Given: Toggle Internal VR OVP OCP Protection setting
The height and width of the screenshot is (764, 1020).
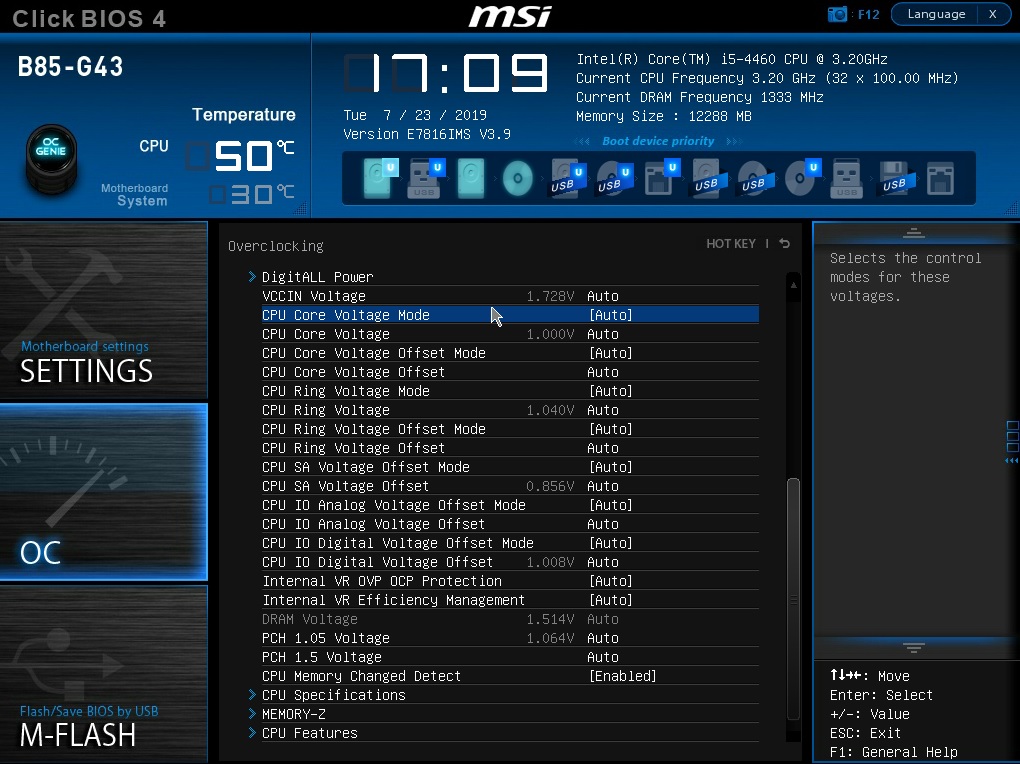Looking at the screenshot, I should point(610,581).
